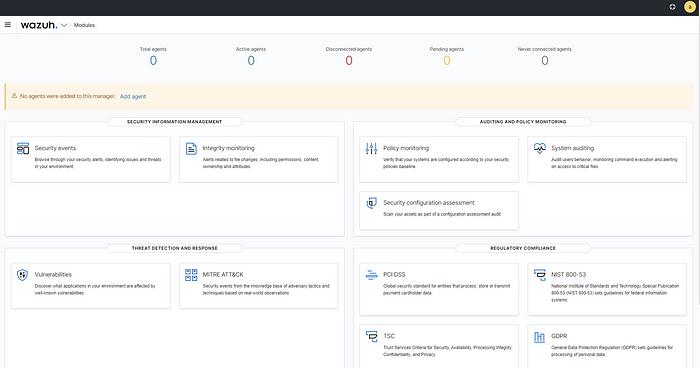This screenshot has height=368, width=700.
Task: Open the GDPR module
Action: (607, 347)
